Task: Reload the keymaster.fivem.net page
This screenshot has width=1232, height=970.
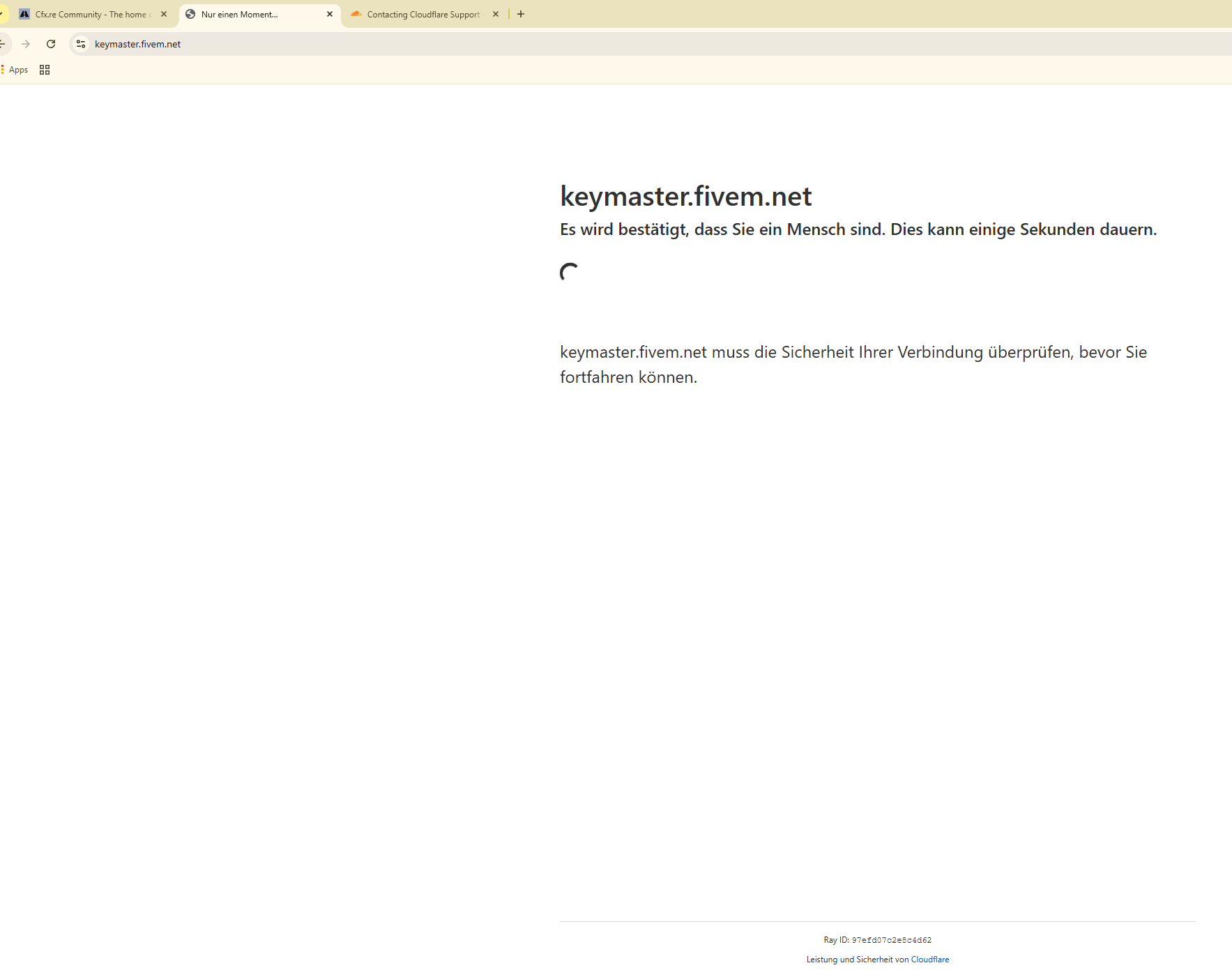Action: (x=51, y=44)
